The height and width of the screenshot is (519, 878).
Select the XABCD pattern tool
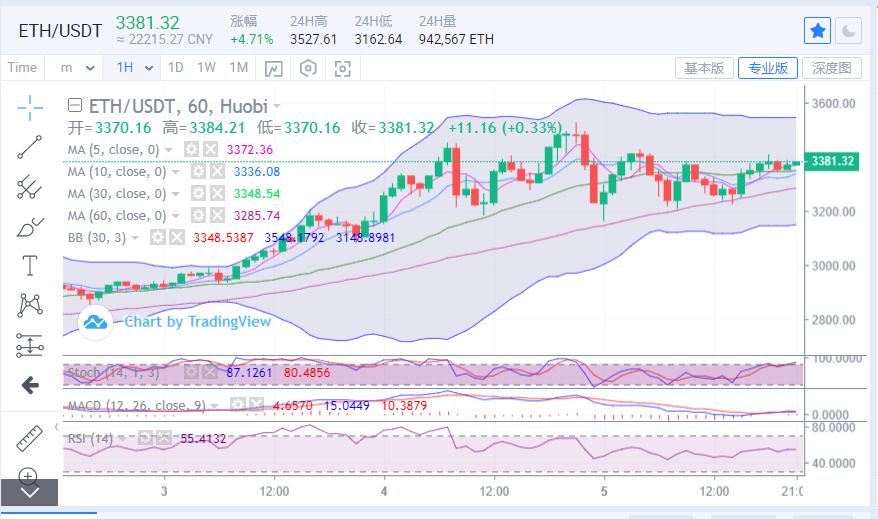coord(30,305)
